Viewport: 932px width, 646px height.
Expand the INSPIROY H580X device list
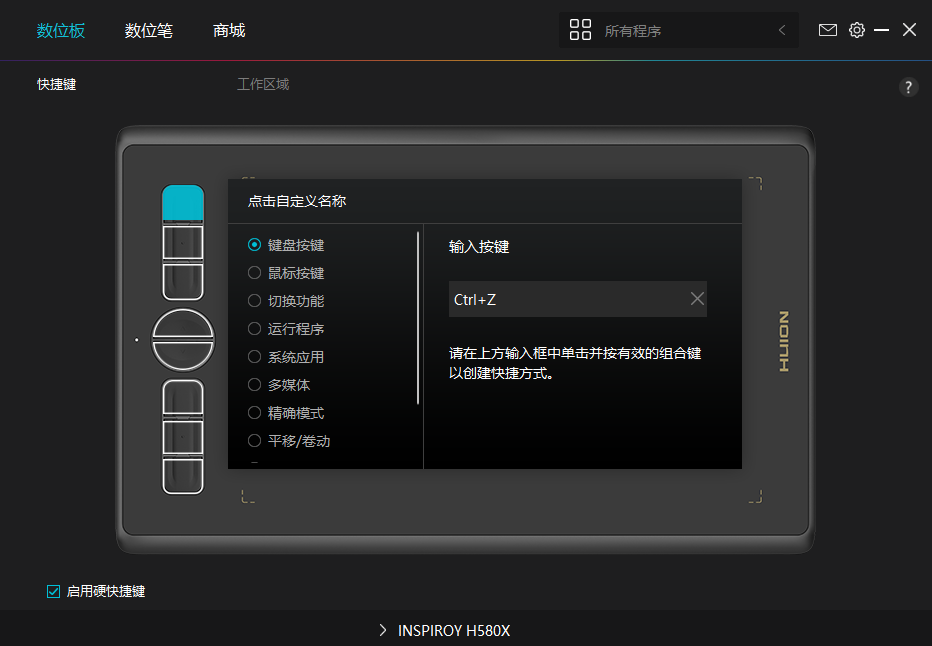(x=383, y=631)
